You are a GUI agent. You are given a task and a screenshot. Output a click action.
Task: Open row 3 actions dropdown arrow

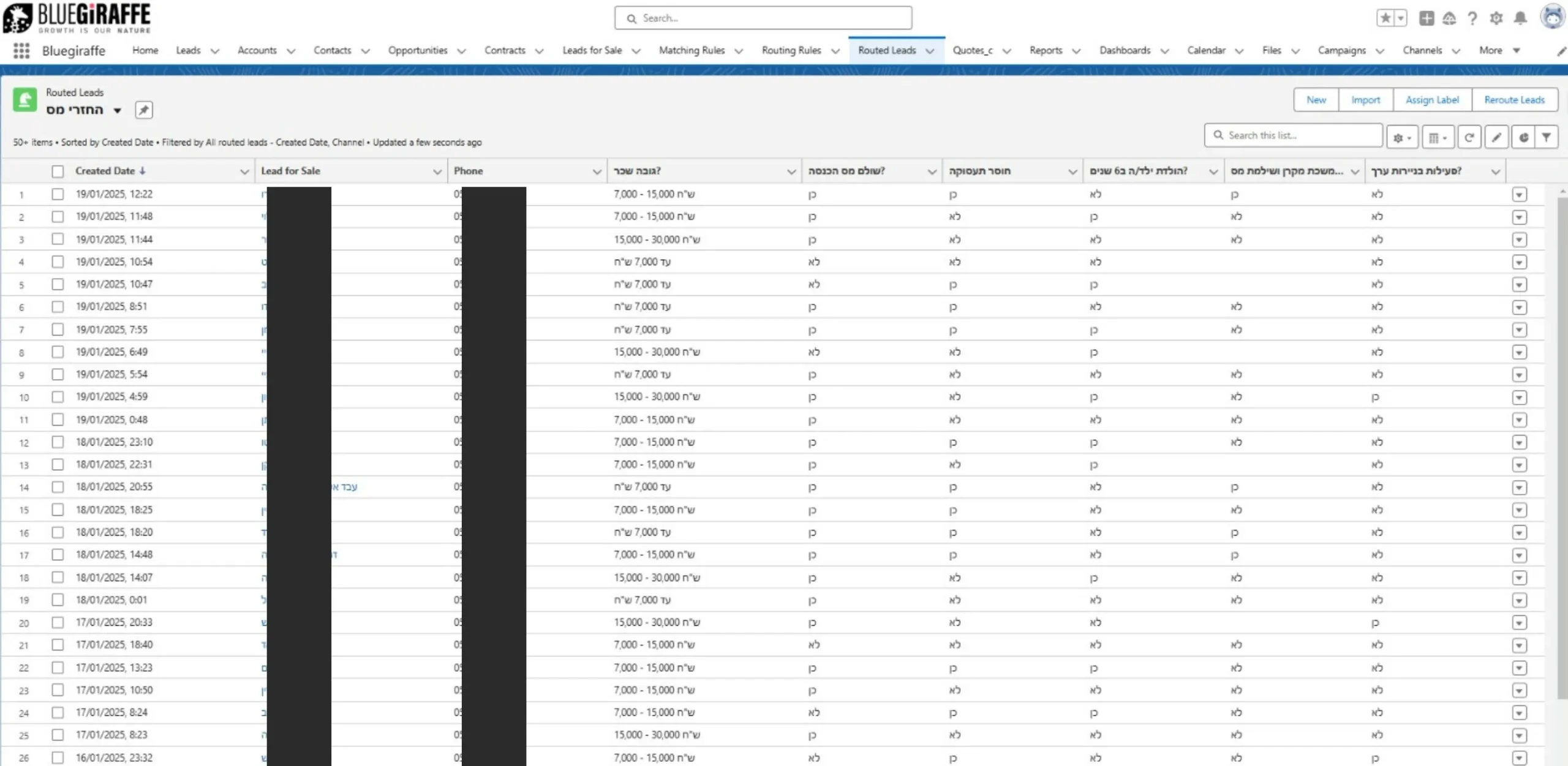[x=1519, y=239]
